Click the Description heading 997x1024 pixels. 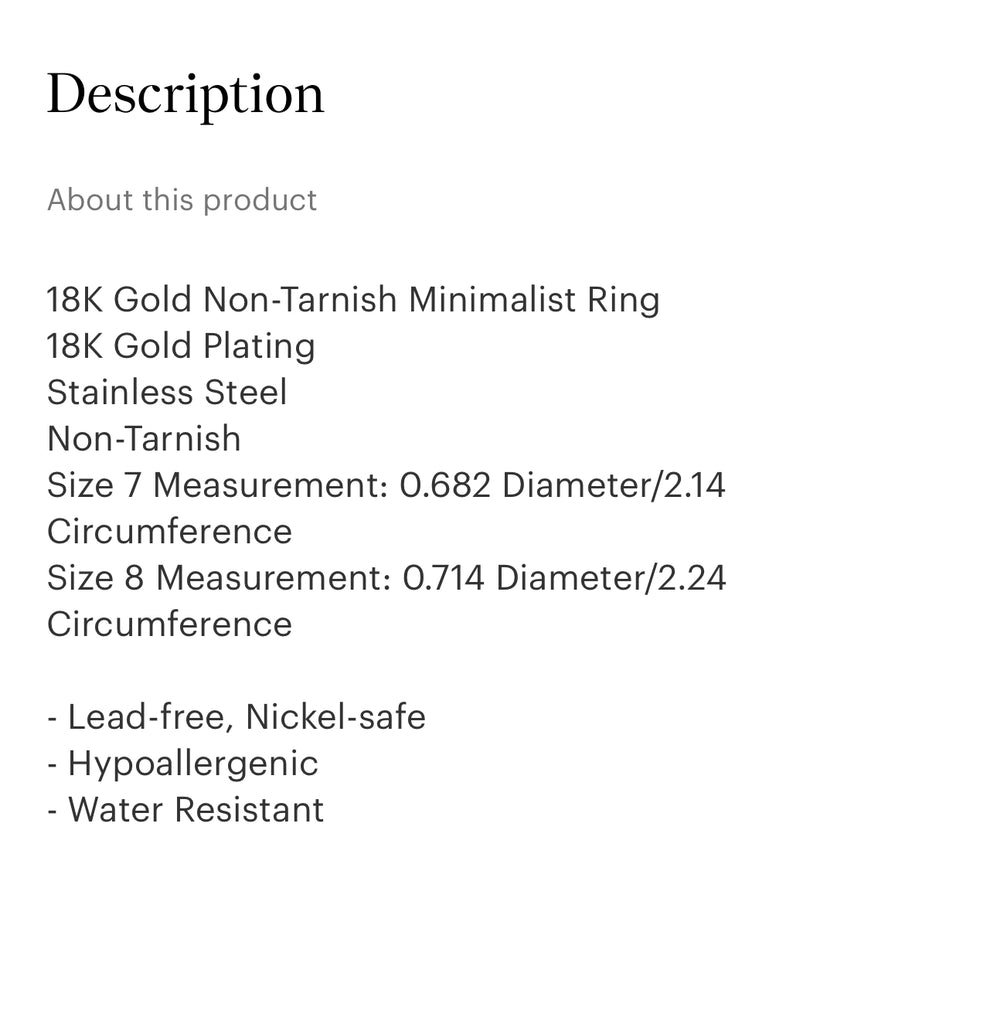(185, 96)
